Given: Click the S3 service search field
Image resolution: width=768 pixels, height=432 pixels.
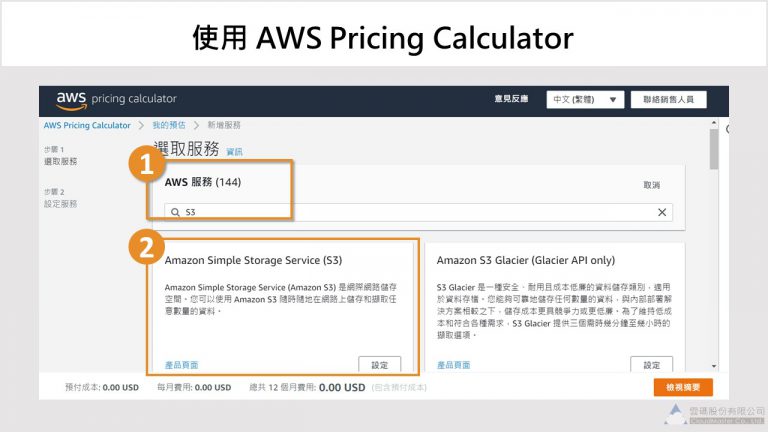Looking at the screenshot, I should pyautogui.click(x=420, y=212).
